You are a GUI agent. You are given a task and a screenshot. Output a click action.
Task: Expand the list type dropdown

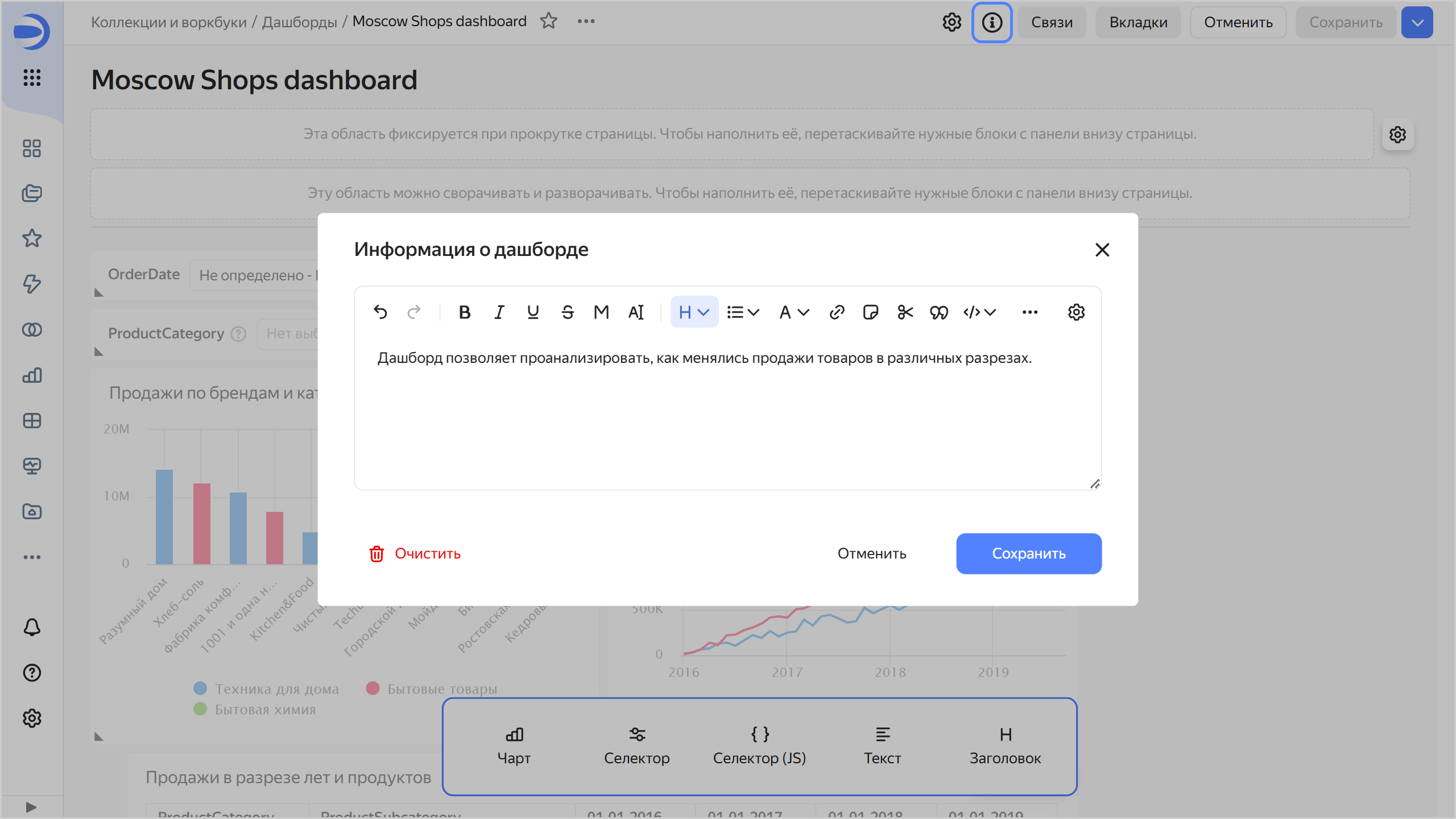(x=743, y=312)
